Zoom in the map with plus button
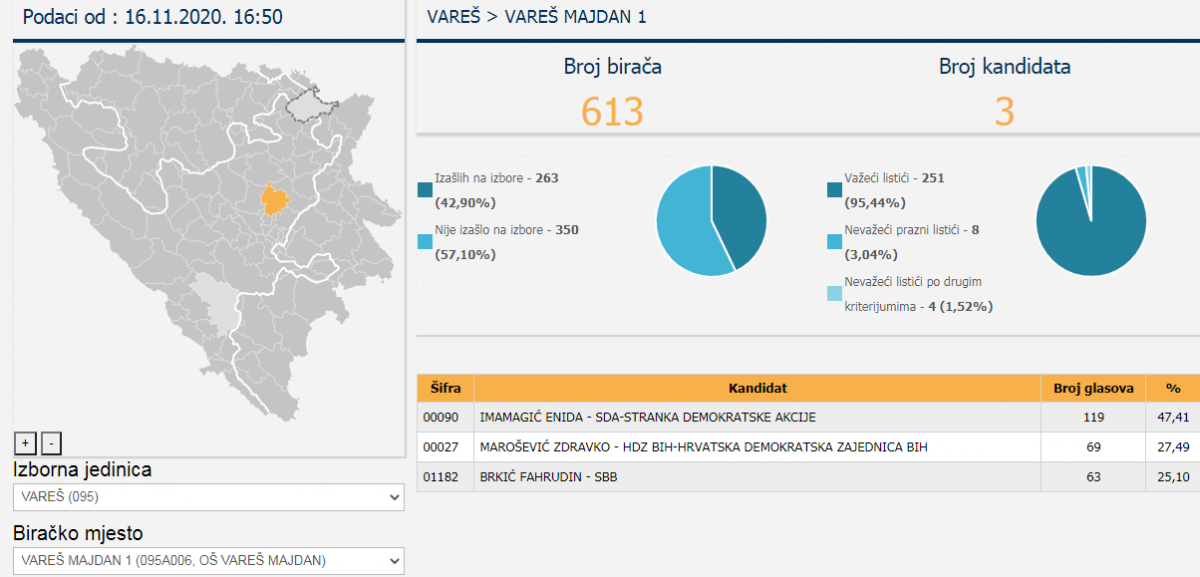This screenshot has height=577, width=1200. pyautogui.click(x=26, y=442)
